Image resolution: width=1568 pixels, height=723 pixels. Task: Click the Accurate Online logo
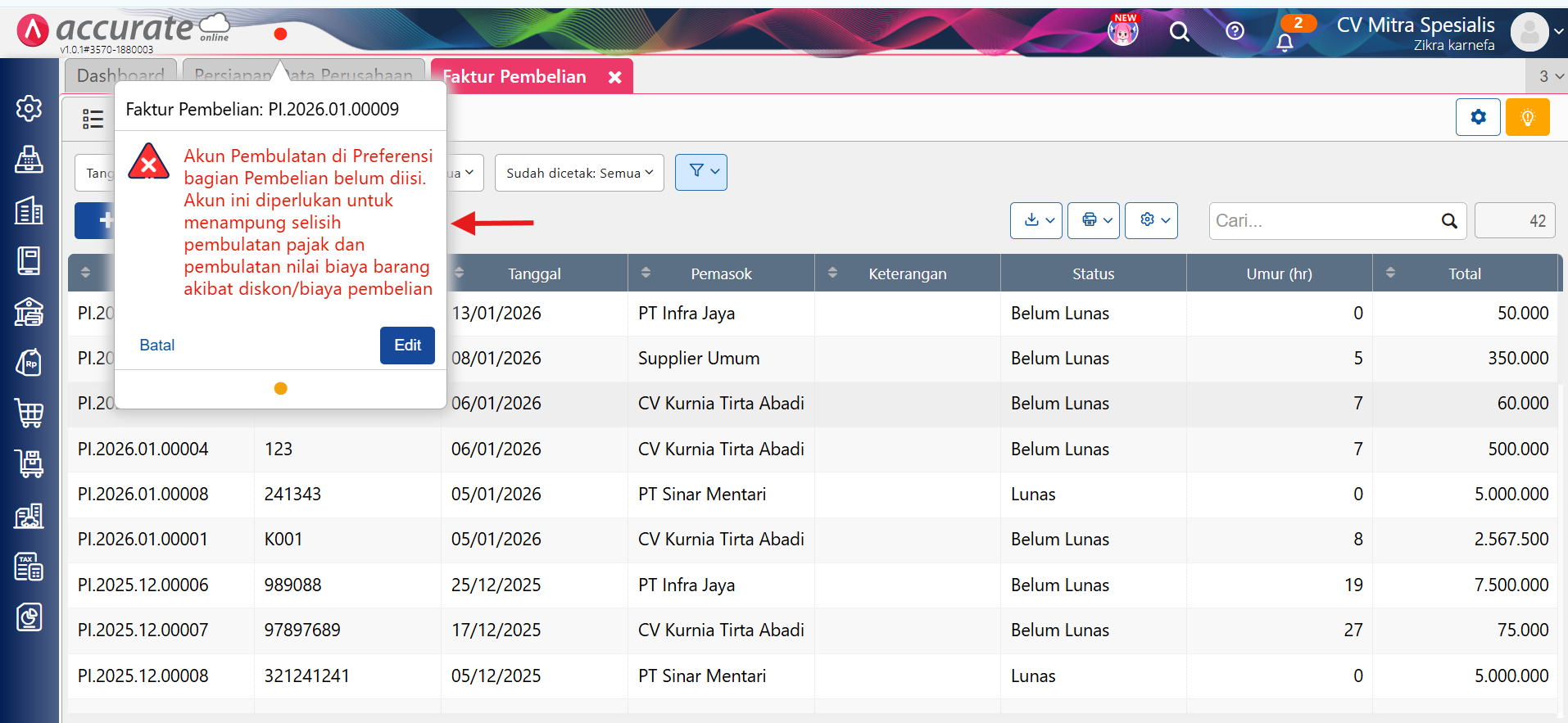pyautogui.click(x=123, y=31)
